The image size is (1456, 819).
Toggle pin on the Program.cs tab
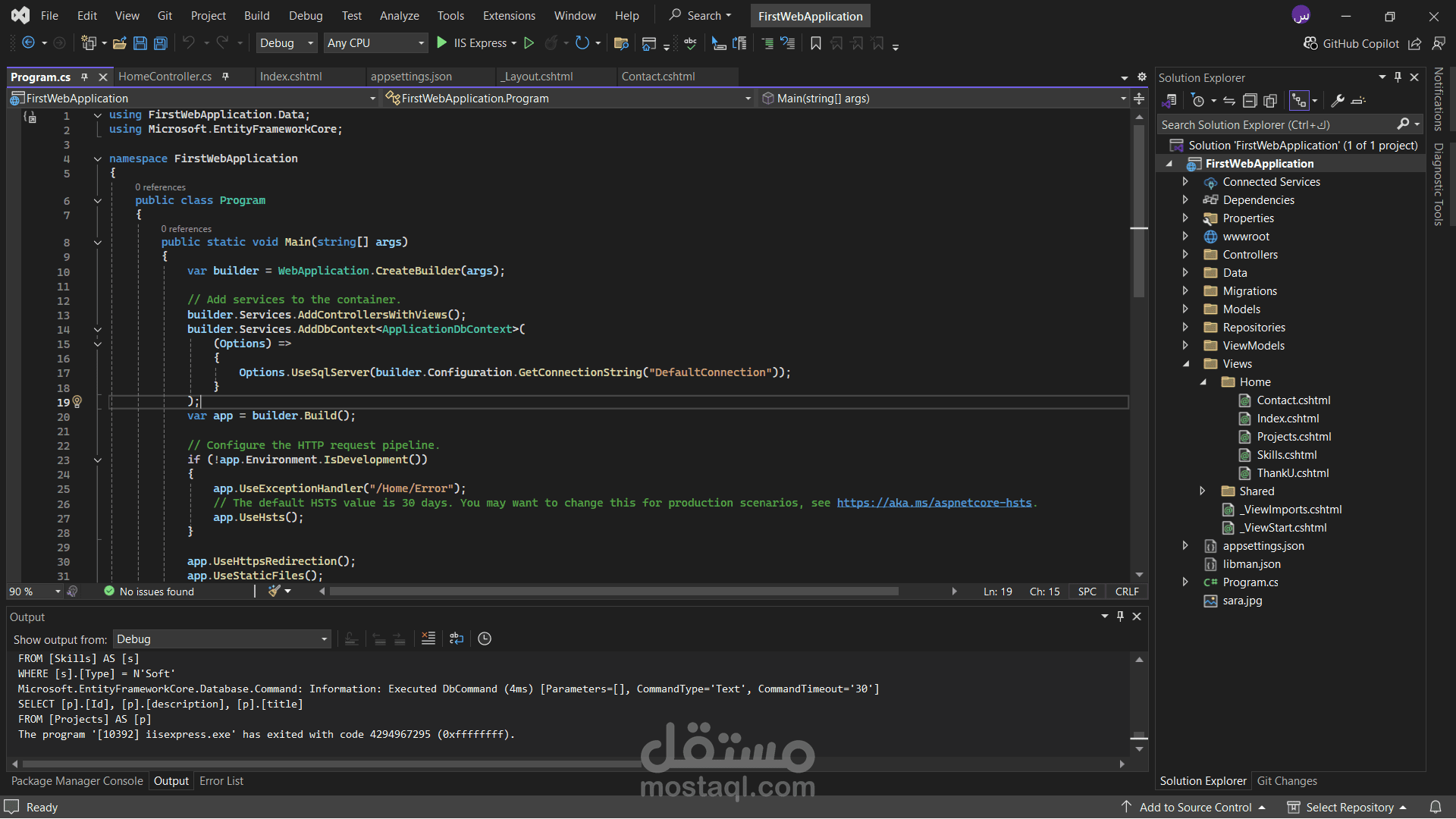[84, 77]
